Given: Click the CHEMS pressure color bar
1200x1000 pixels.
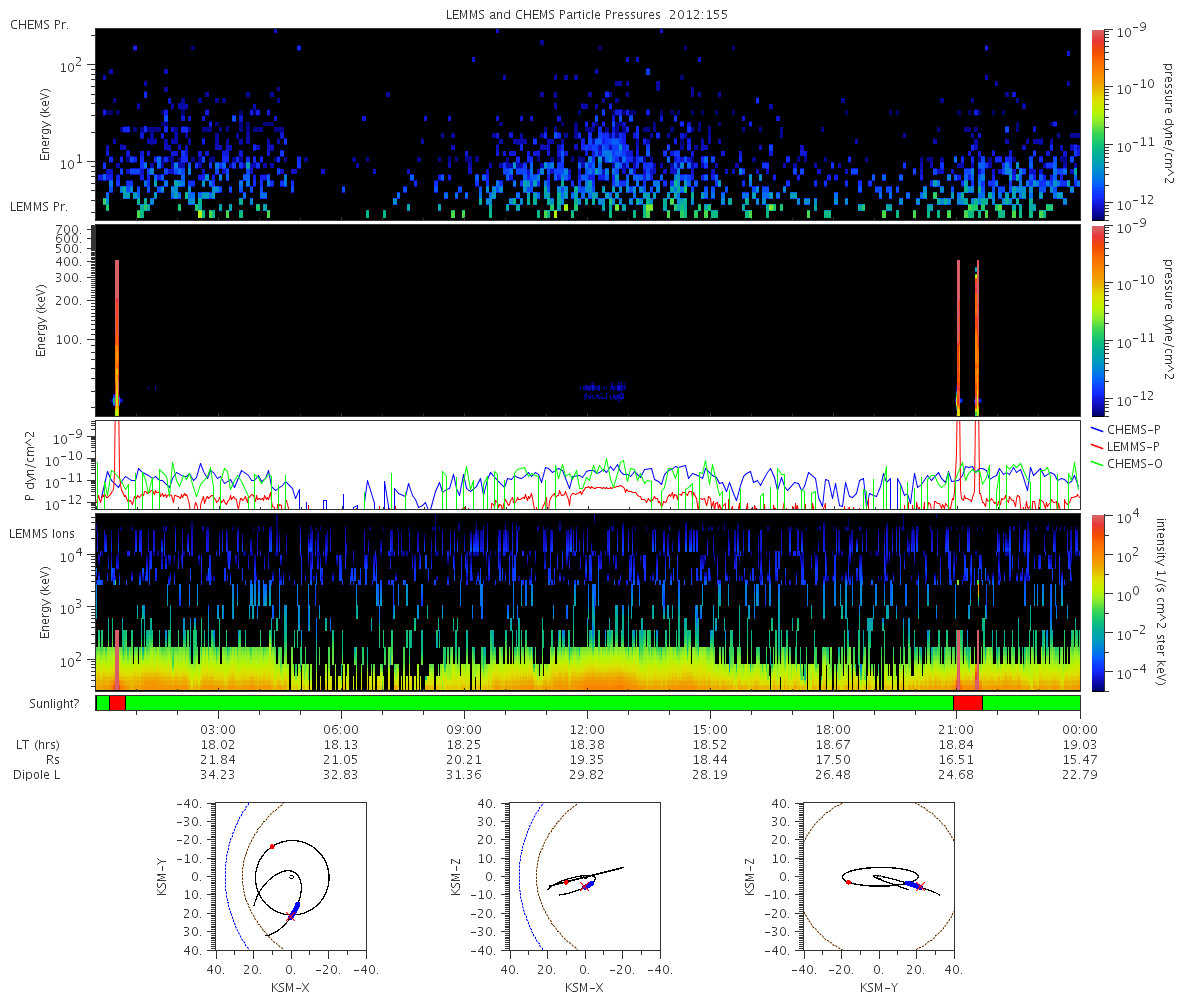Looking at the screenshot, I should 1098,124.
